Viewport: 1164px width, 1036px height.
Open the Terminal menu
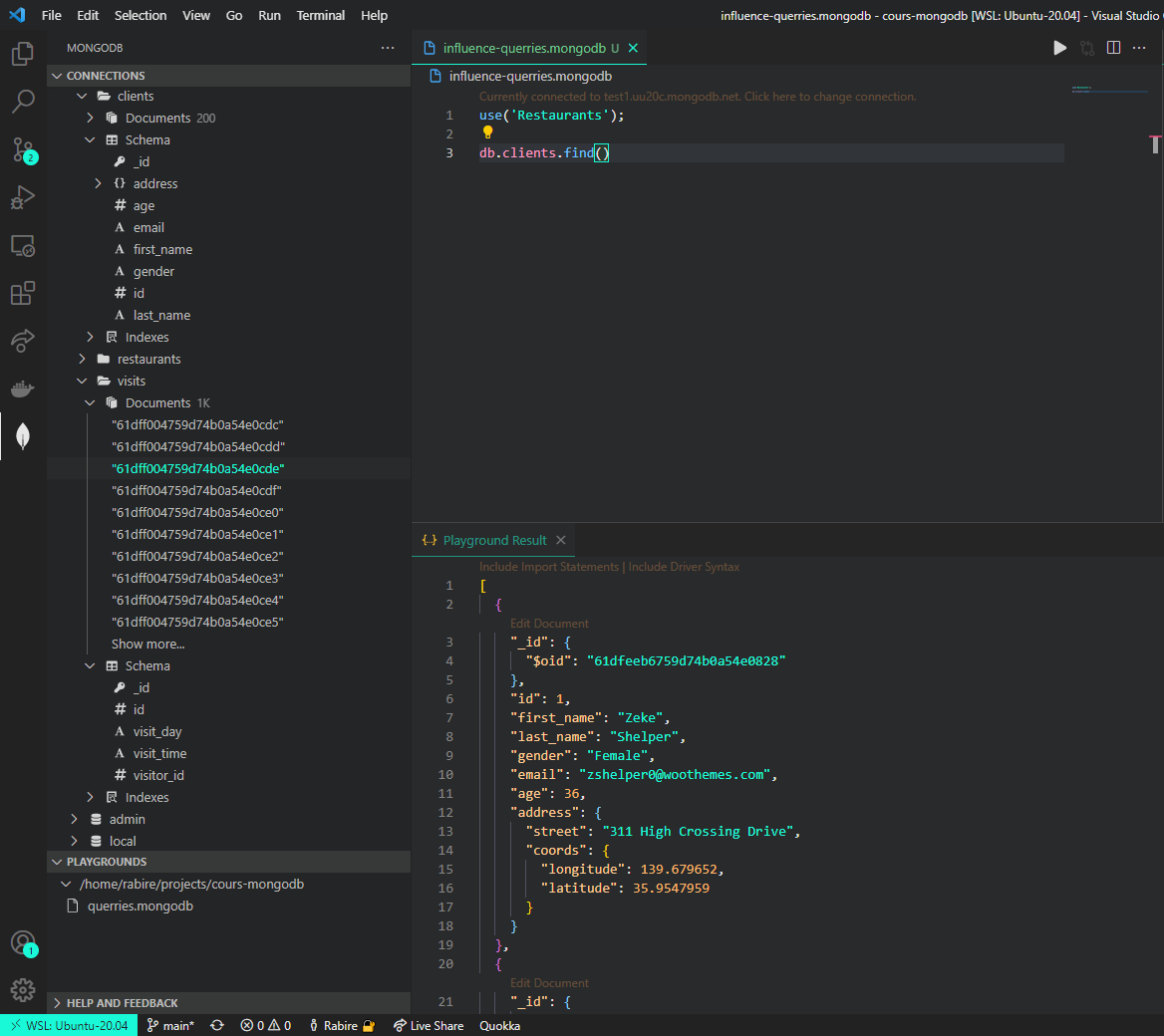321,16
